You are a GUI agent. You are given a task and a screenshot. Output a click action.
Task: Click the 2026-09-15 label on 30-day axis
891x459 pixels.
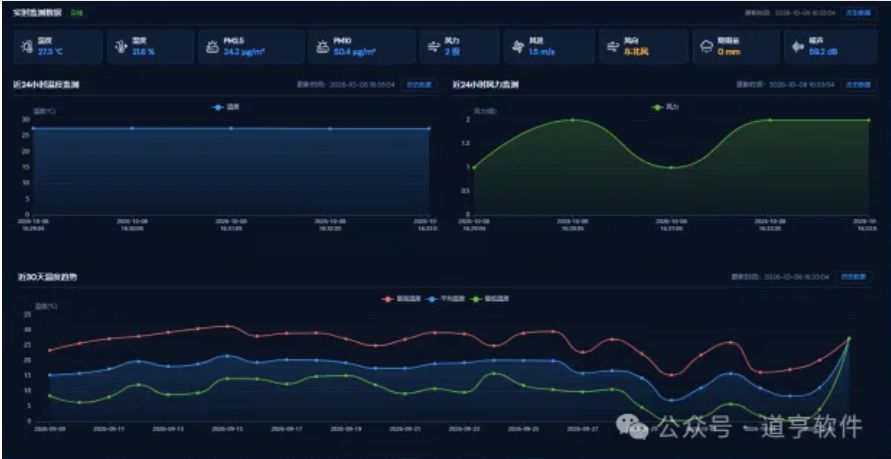tap(227, 429)
